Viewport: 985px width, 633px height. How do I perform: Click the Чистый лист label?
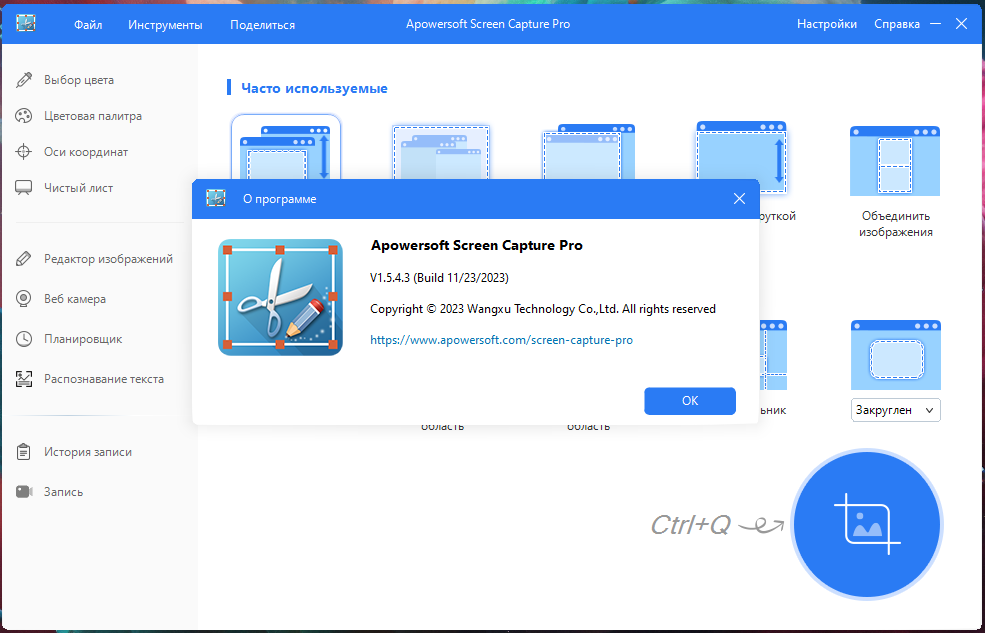(x=79, y=188)
